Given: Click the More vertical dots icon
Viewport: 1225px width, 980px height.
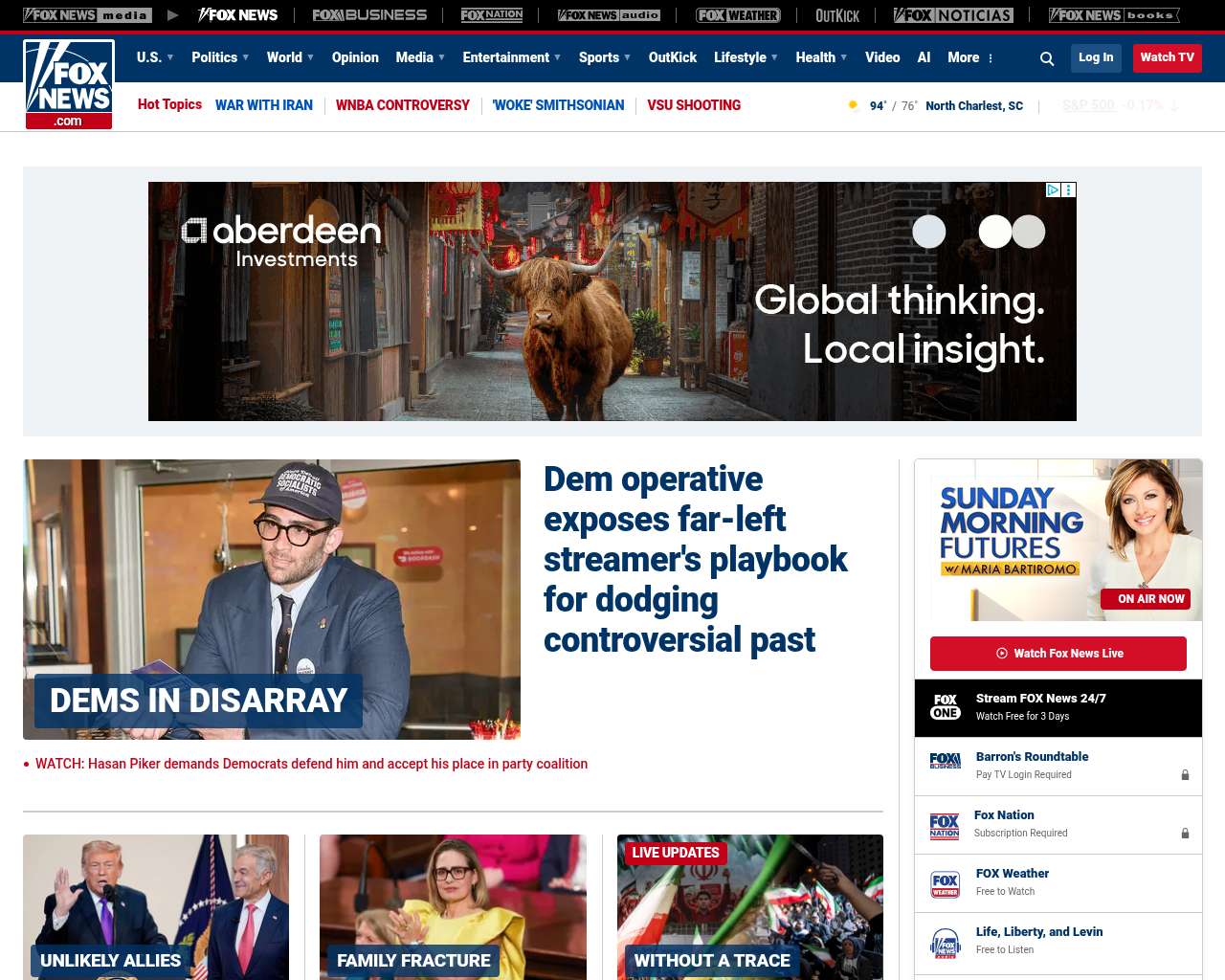Looking at the screenshot, I should [x=991, y=58].
